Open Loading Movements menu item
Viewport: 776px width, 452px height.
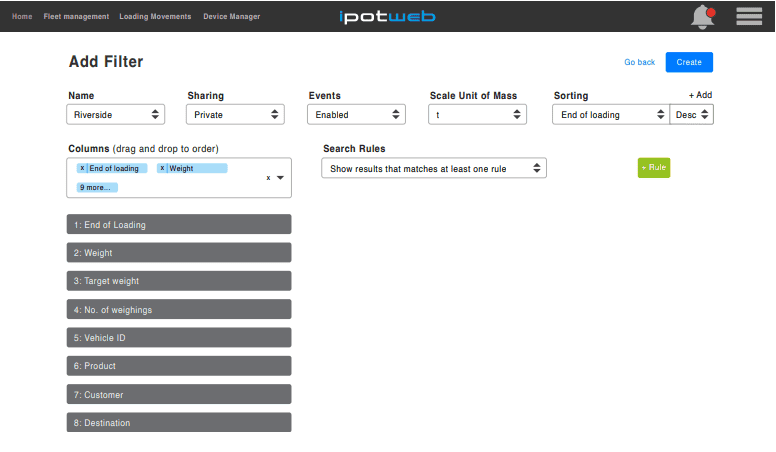tap(155, 17)
